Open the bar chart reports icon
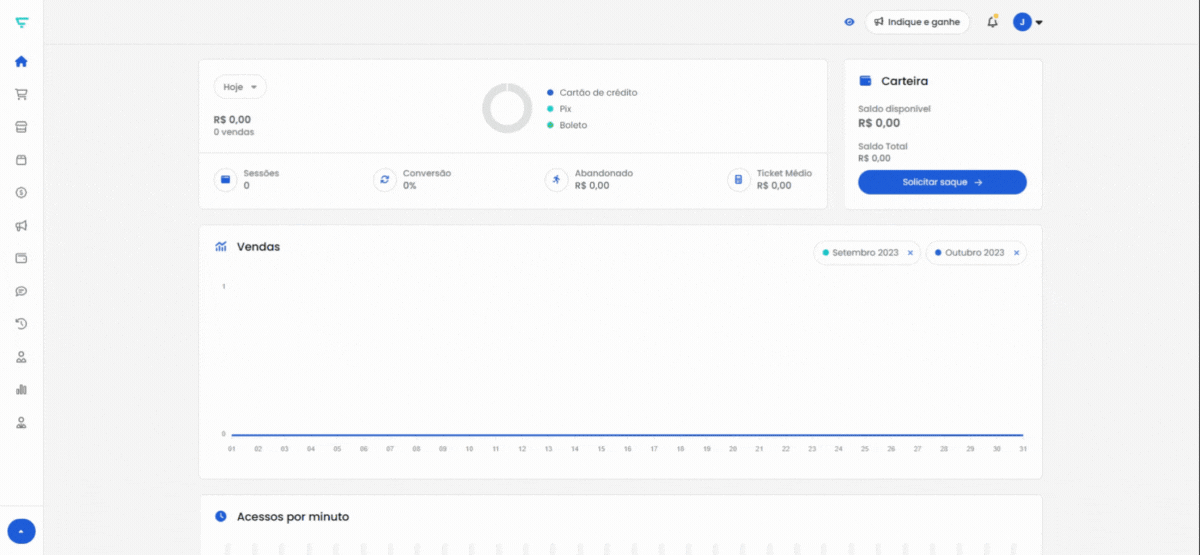Viewport: 1200px width, 555px height. (21, 389)
